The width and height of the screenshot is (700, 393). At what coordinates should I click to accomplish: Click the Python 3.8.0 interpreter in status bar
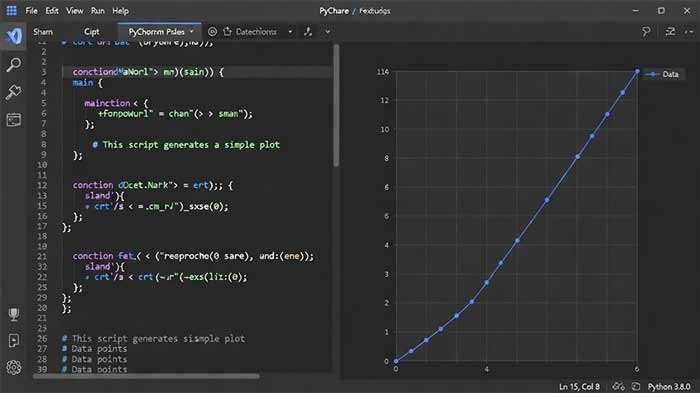point(669,386)
